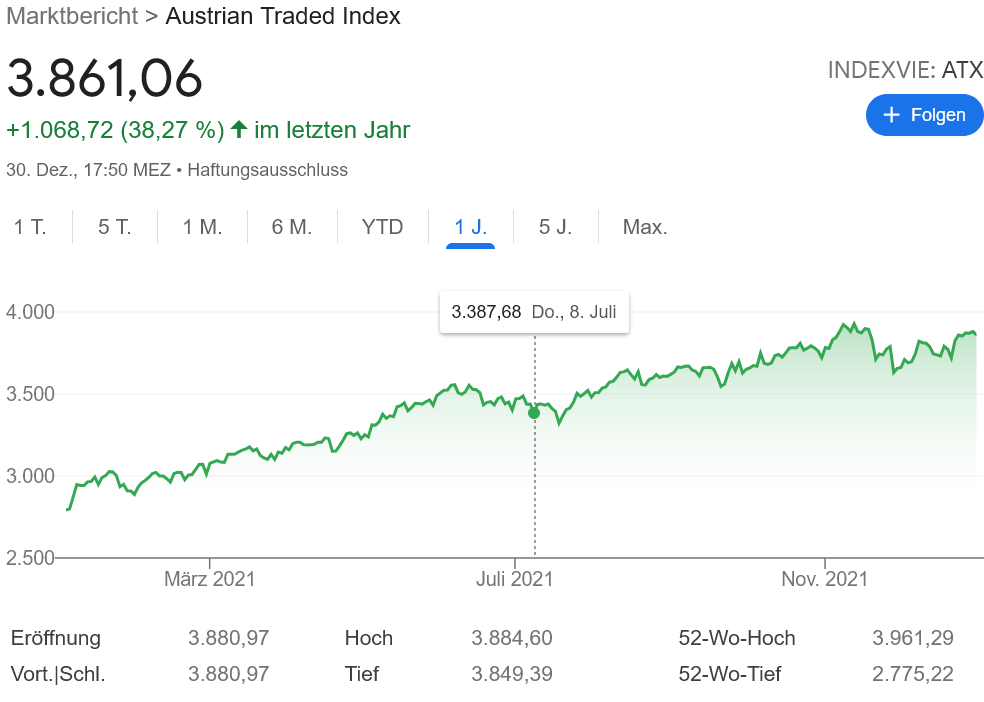Select the 1 T. time range tab
Screen dimensions: 984x702
tap(30, 227)
